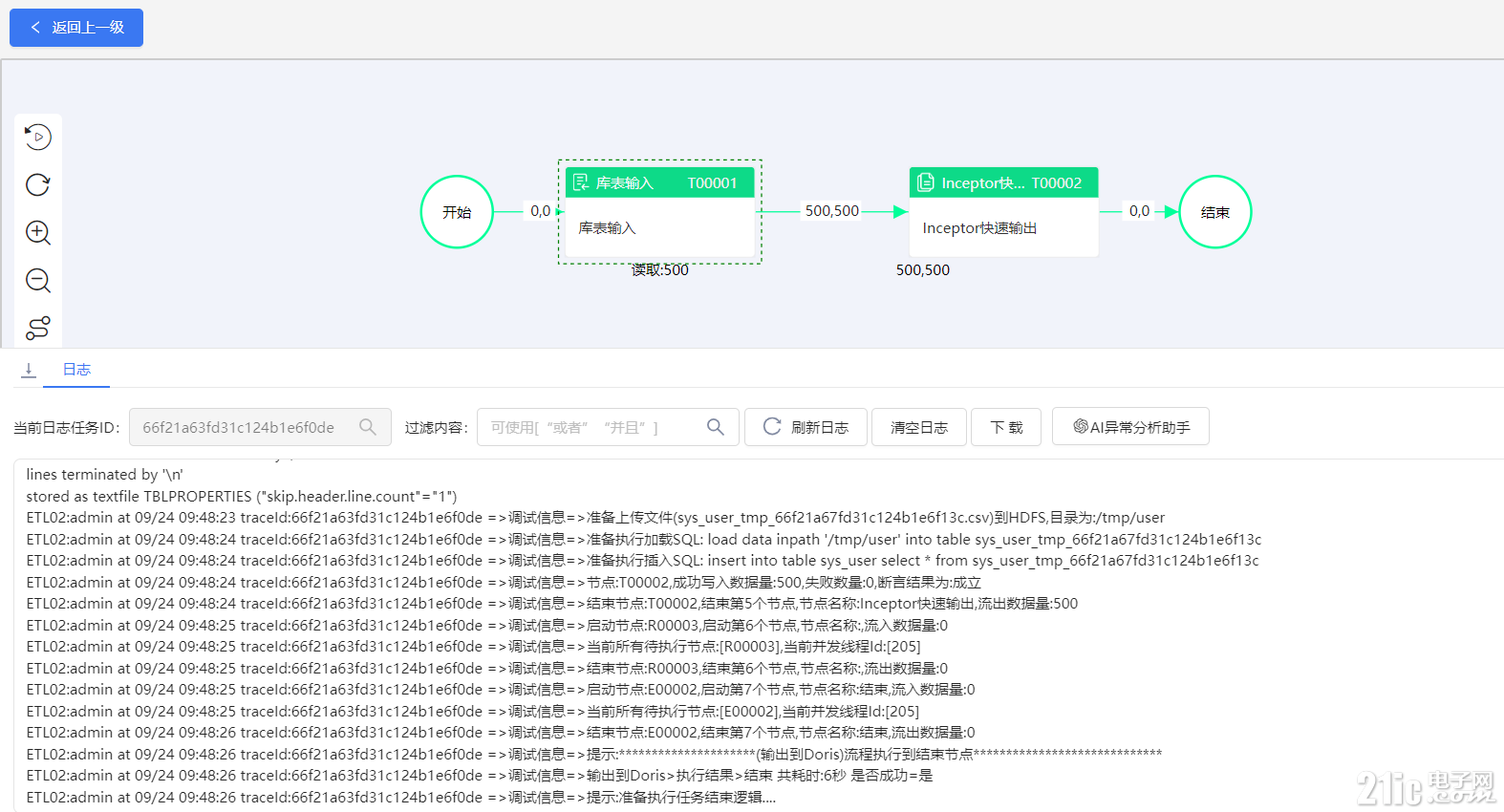Click search icon in filter field
The image size is (1504, 812).
pyautogui.click(x=716, y=427)
